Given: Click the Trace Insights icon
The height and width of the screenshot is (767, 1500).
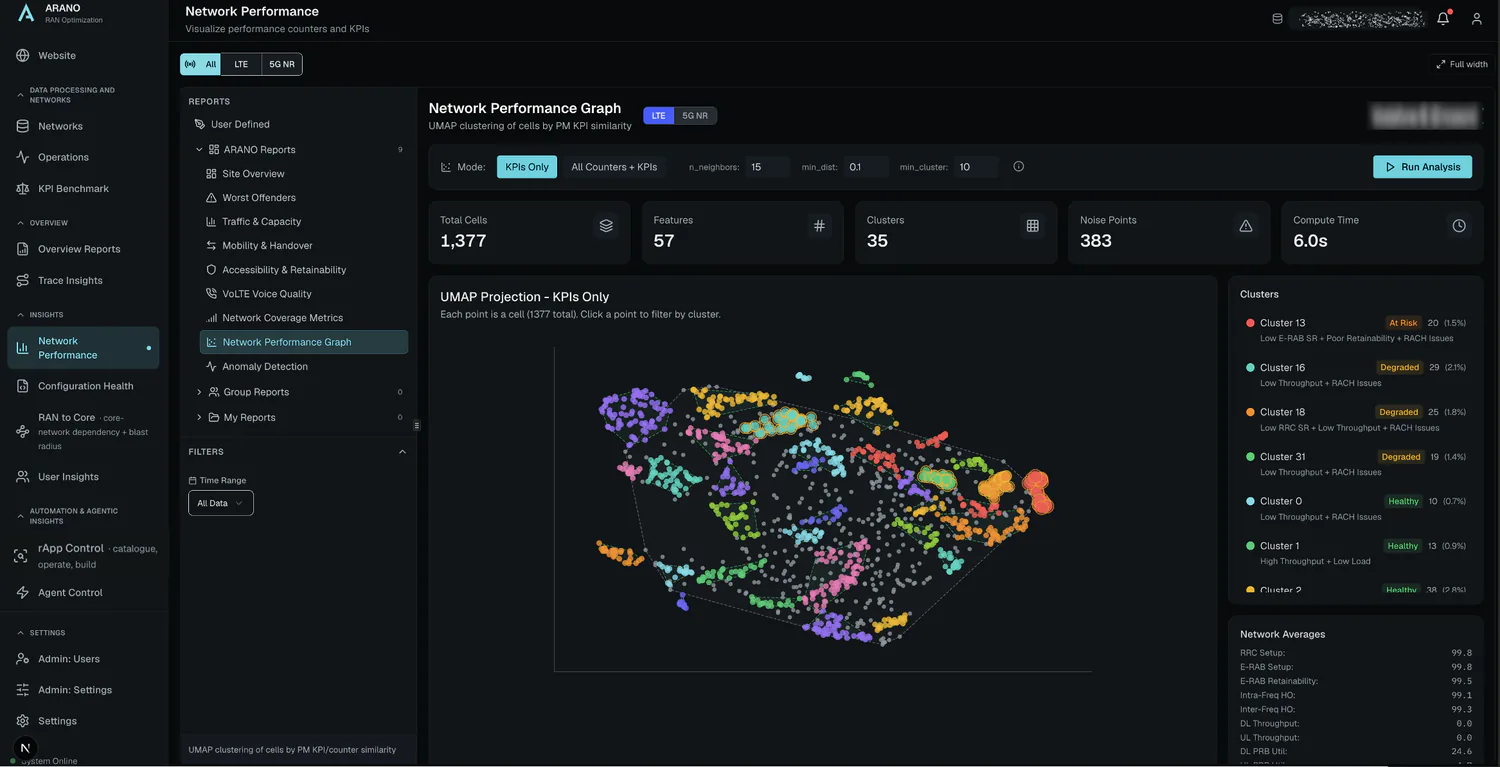Looking at the screenshot, I should [23, 280].
